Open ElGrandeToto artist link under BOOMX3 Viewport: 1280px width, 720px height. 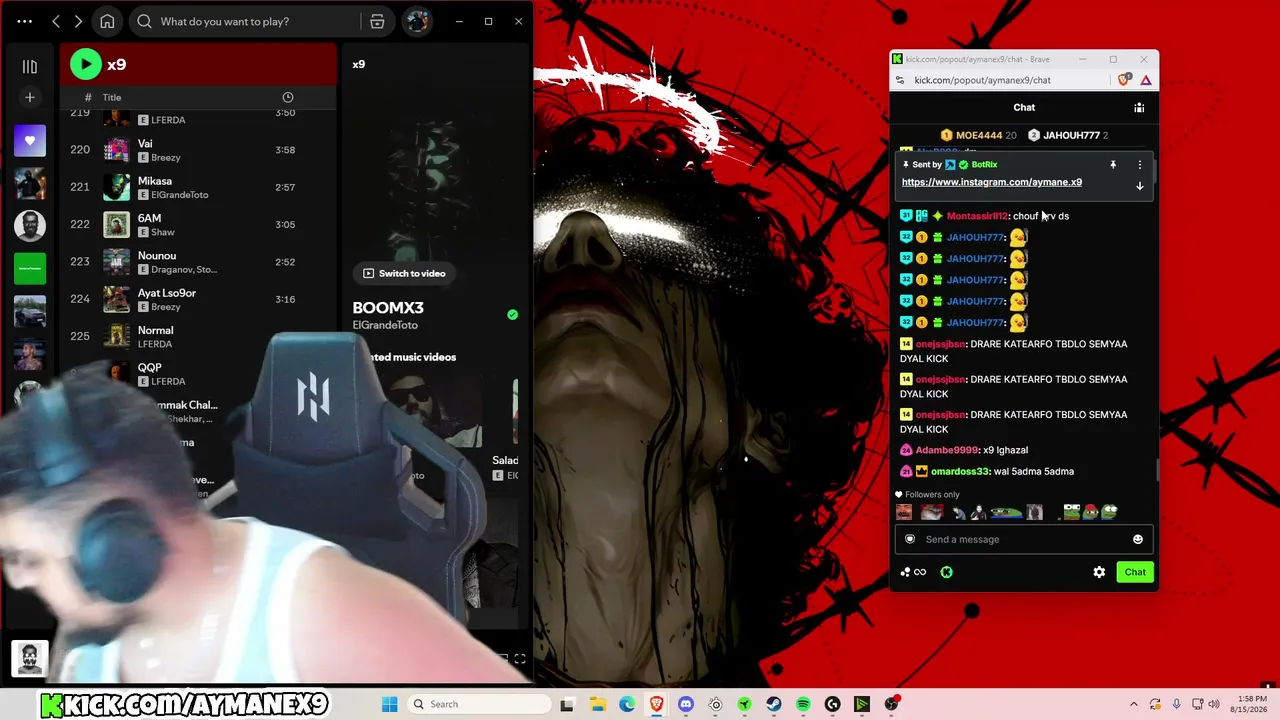coord(385,325)
